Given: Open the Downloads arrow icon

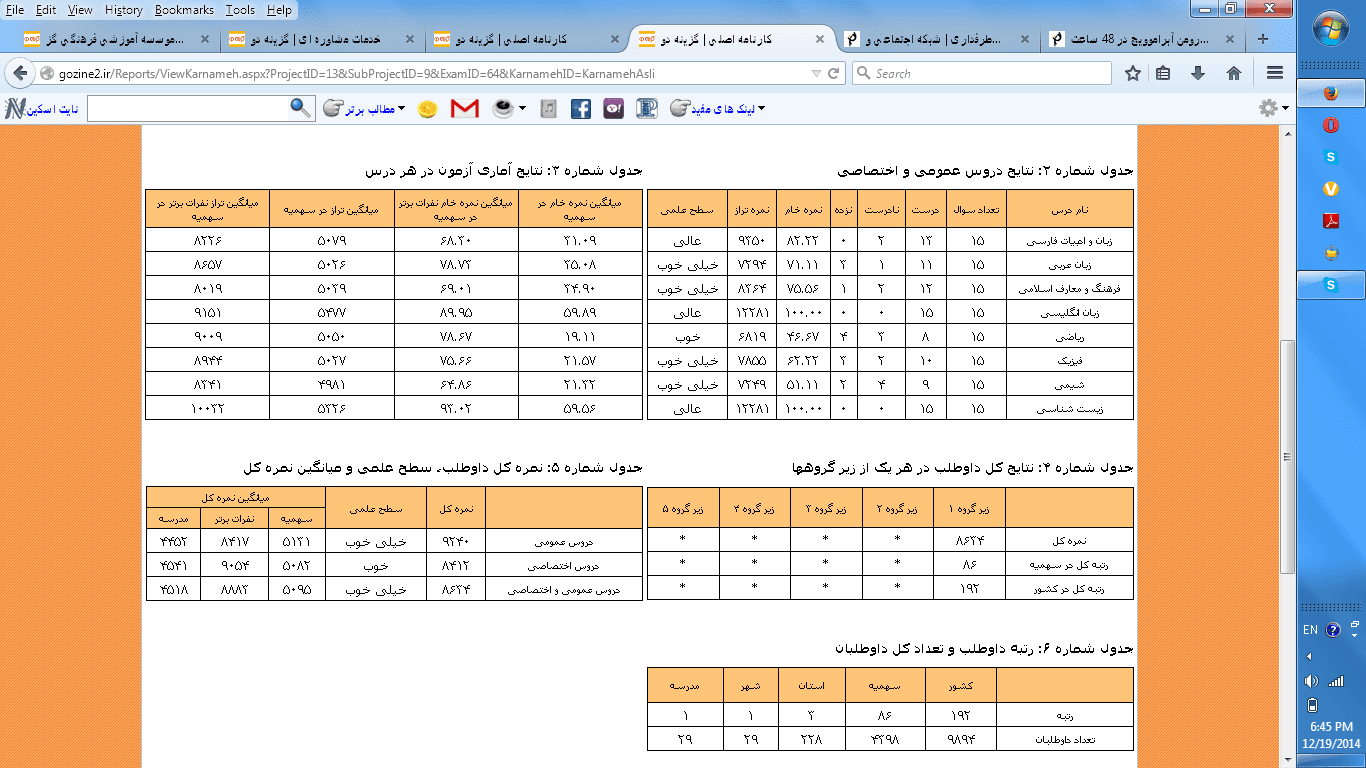Looking at the screenshot, I should click(x=1198, y=73).
